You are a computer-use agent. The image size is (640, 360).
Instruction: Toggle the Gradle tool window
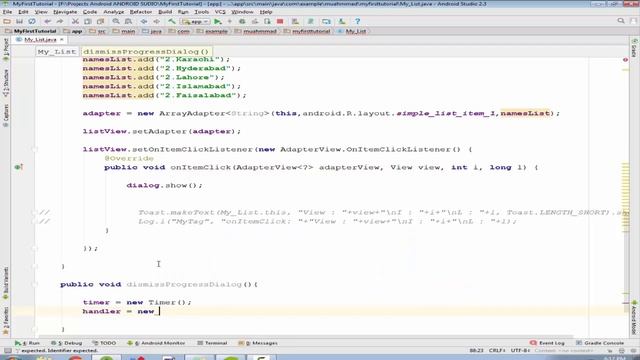634,48
